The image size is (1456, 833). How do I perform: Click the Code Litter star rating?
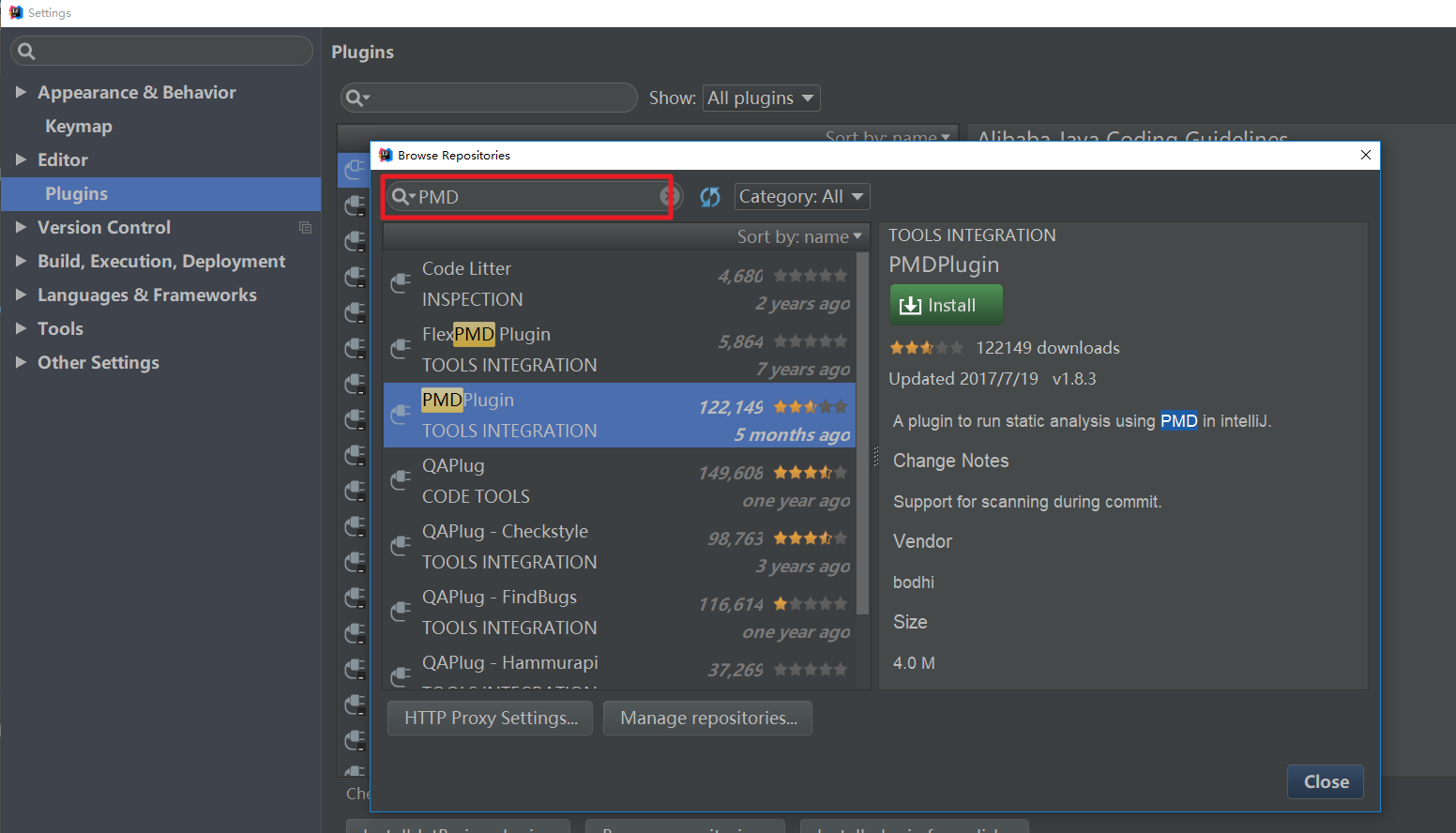pos(811,276)
